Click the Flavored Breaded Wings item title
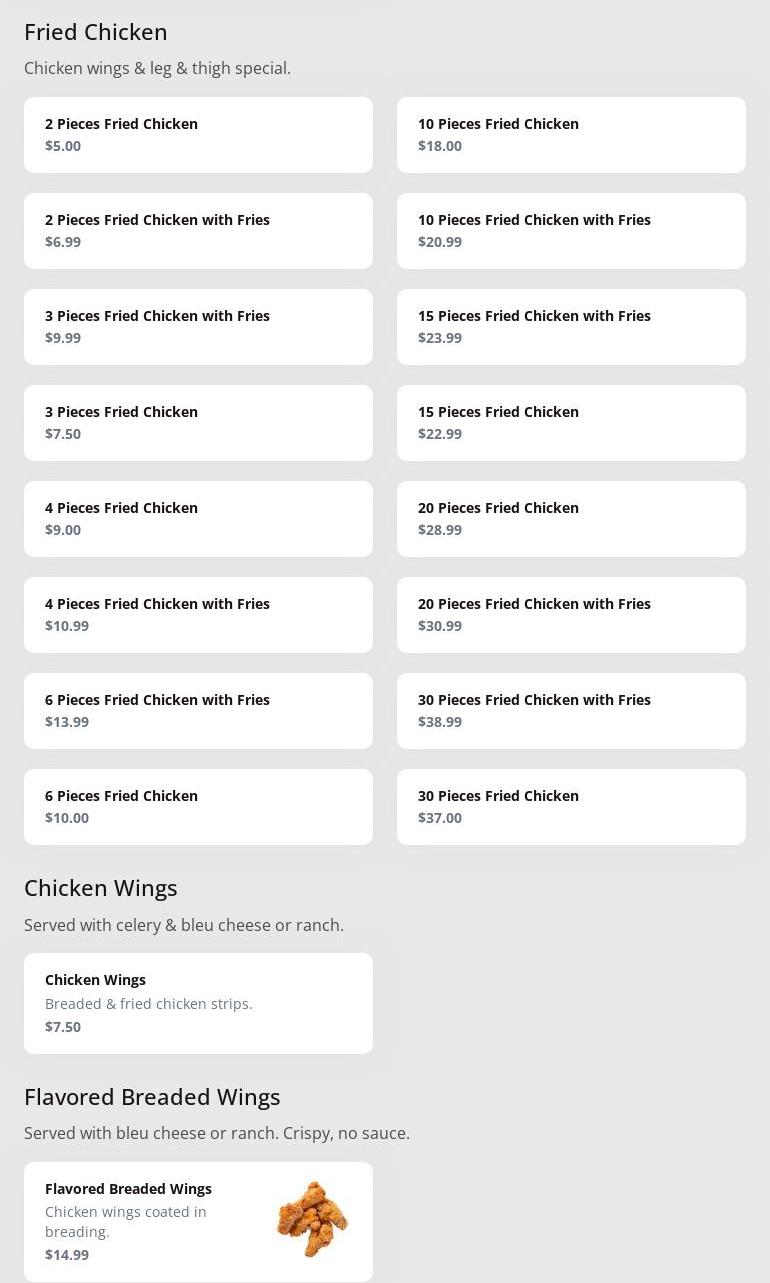This screenshot has width=770, height=1283. (128, 1189)
